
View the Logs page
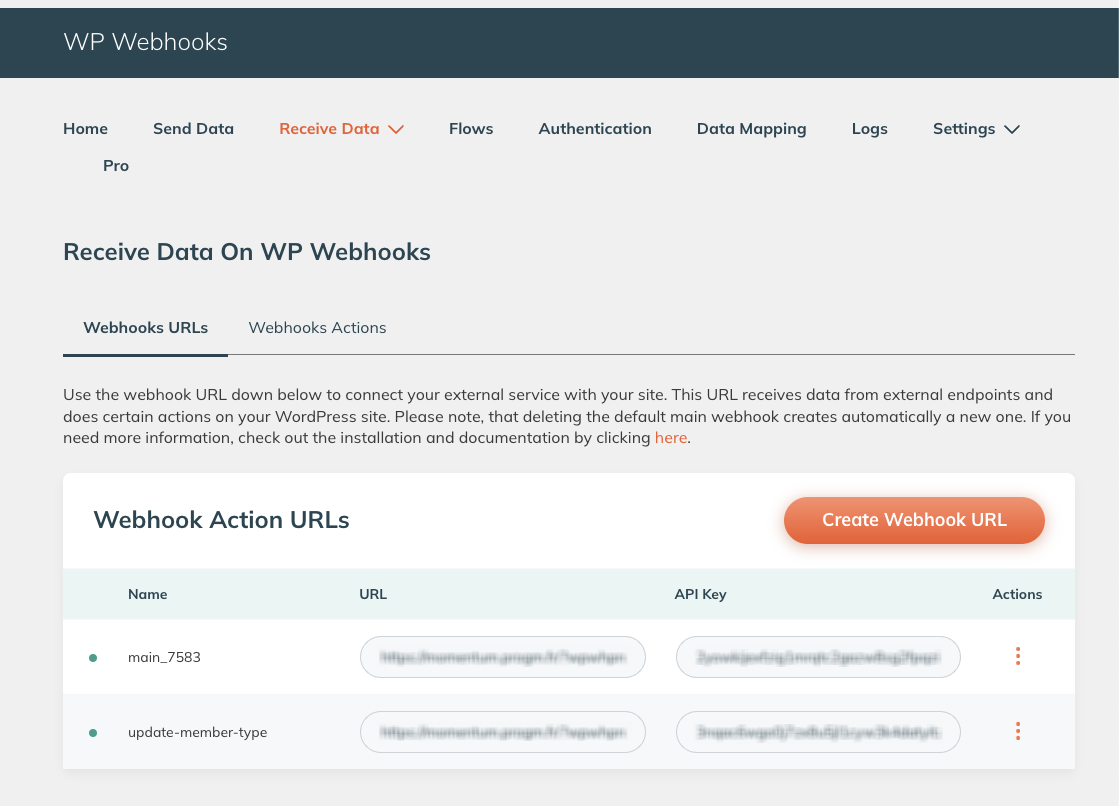(x=869, y=128)
